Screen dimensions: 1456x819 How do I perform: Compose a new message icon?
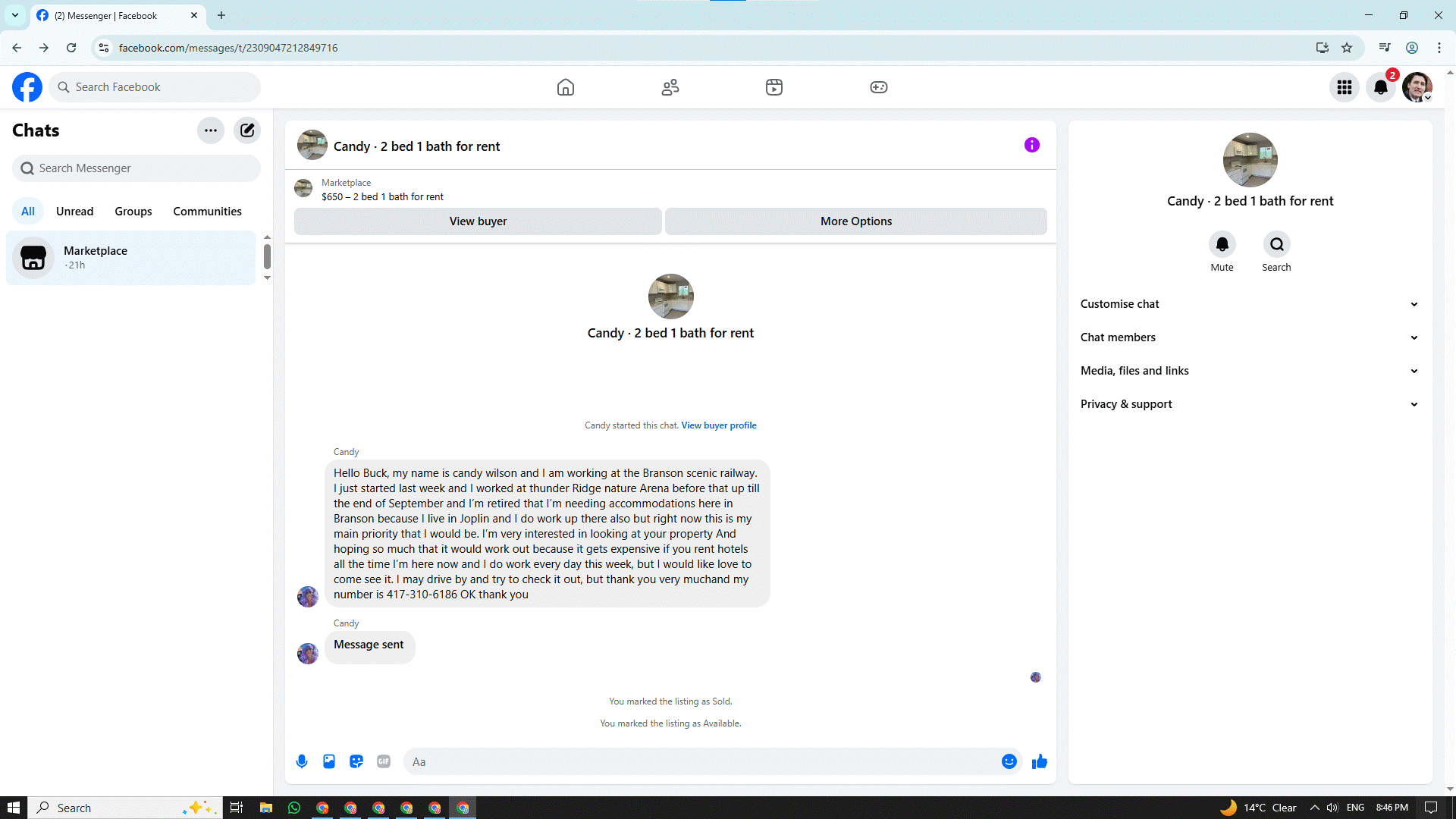247,130
